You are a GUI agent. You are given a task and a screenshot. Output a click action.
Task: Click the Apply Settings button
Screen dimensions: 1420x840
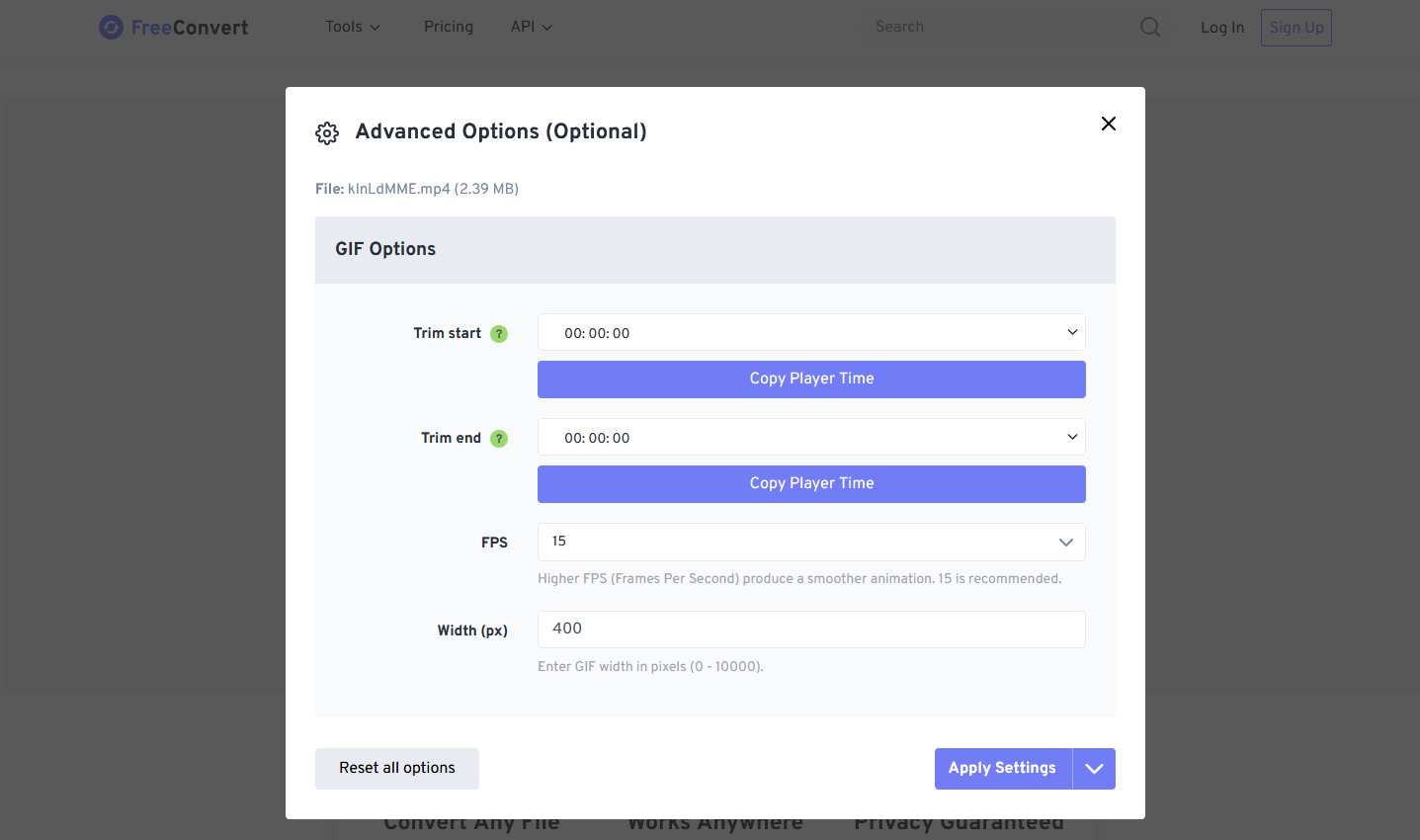click(1003, 769)
